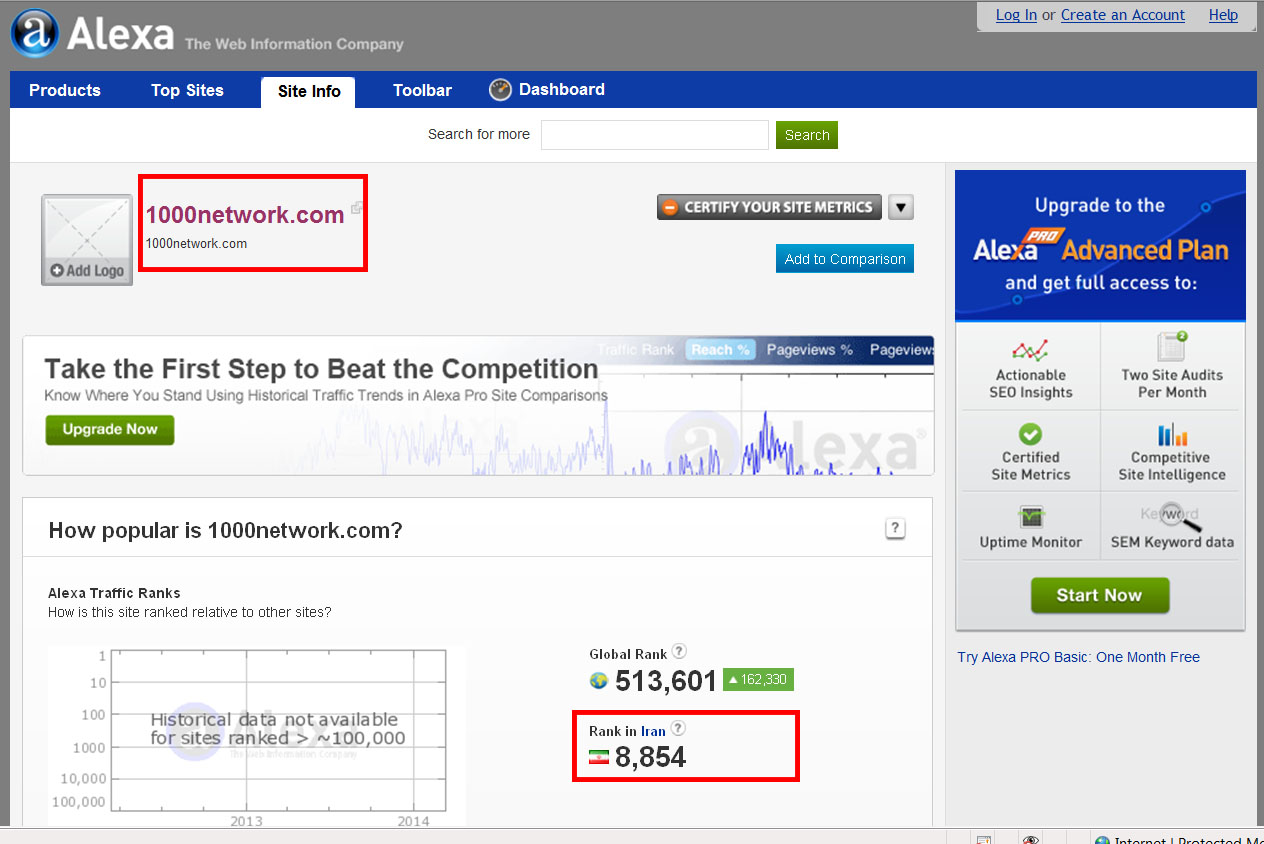This screenshot has width=1264, height=844.
Task: Click the Iran flag icon
Action: (599, 758)
